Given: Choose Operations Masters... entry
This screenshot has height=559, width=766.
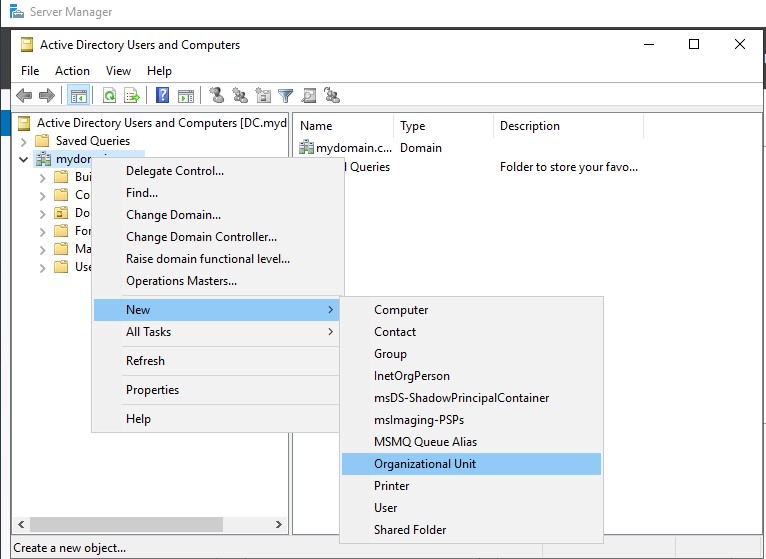Looking at the screenshot, I should click(216, 281).
